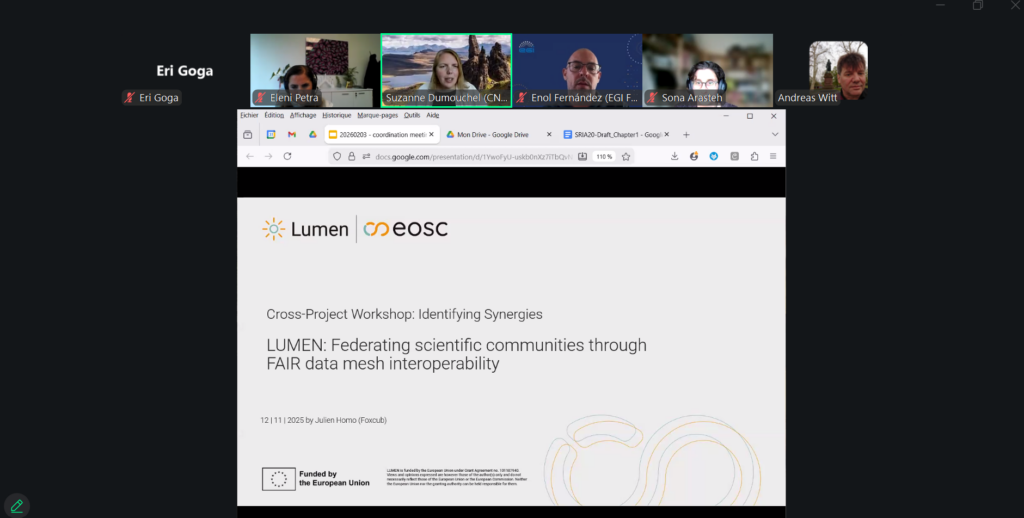
Task: Open the Affichage menu
Action: coord(303,115)
